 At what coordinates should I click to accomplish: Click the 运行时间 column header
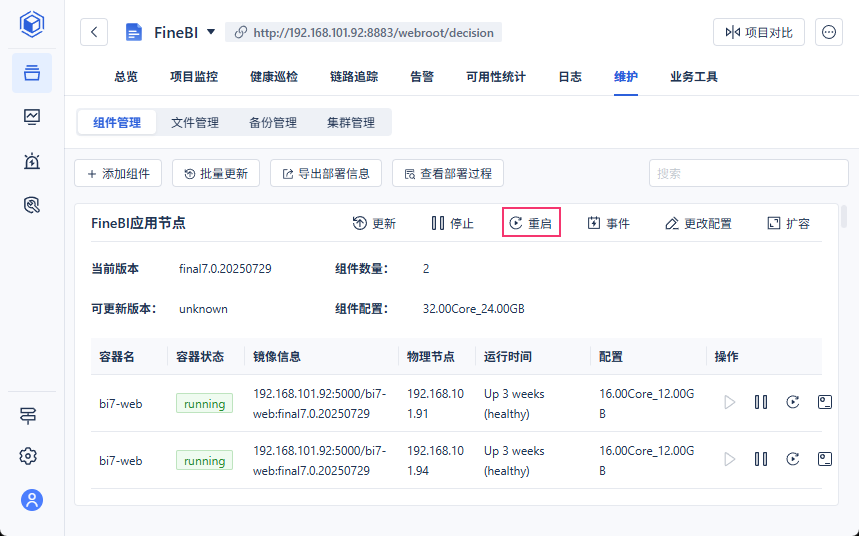pyautogui.click(x=507, y=357)
